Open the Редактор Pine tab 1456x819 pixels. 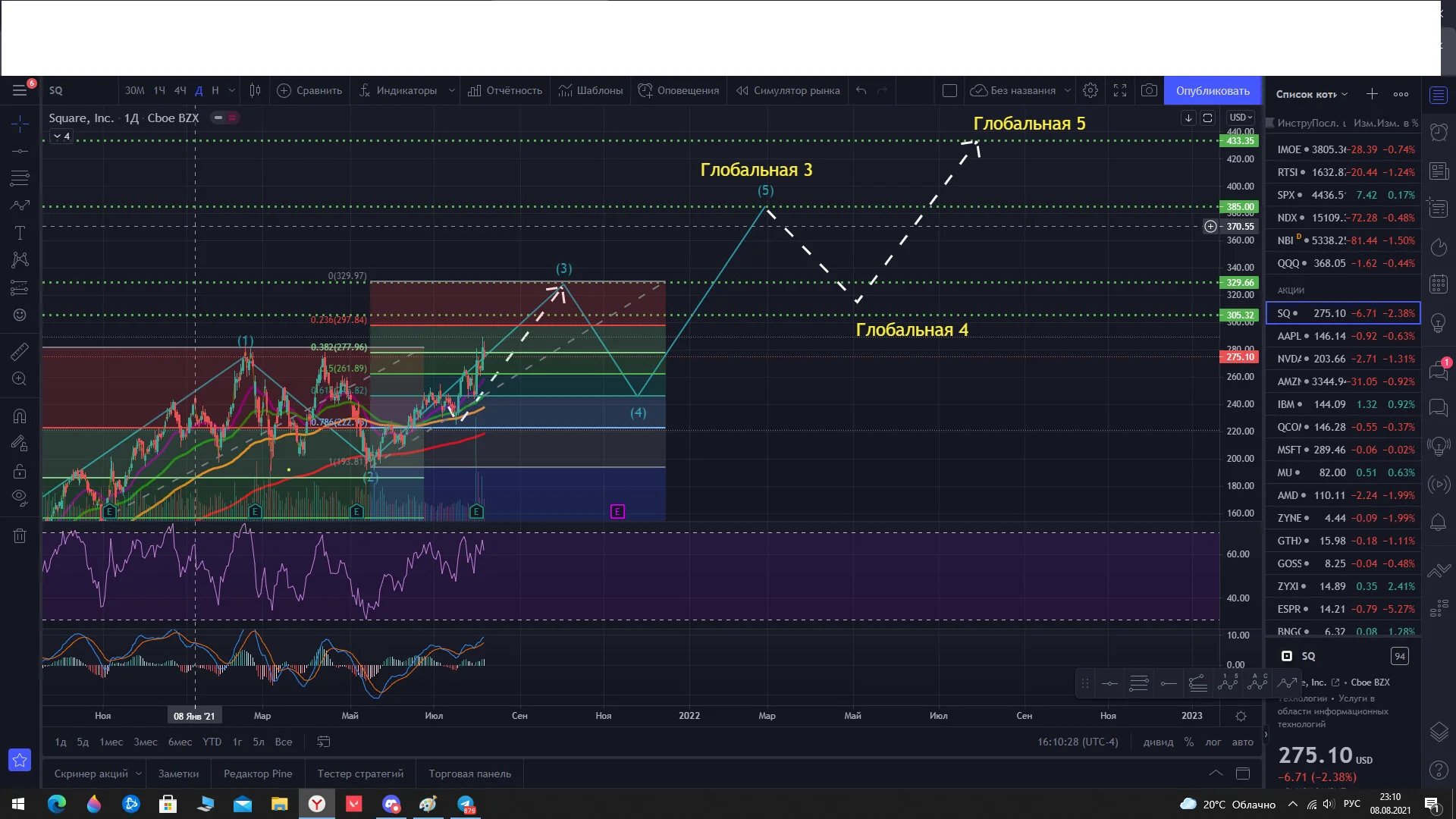tap(258, 773)
